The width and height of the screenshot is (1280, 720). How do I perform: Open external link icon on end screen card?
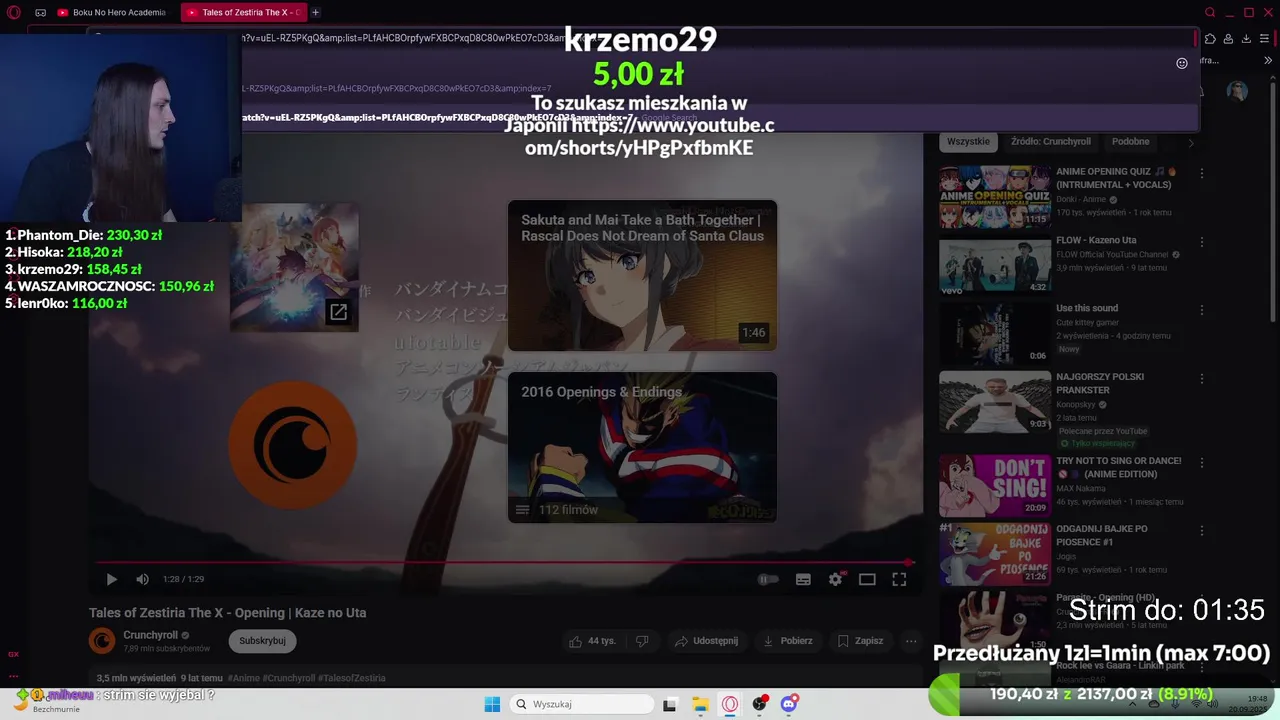point(338,313)
